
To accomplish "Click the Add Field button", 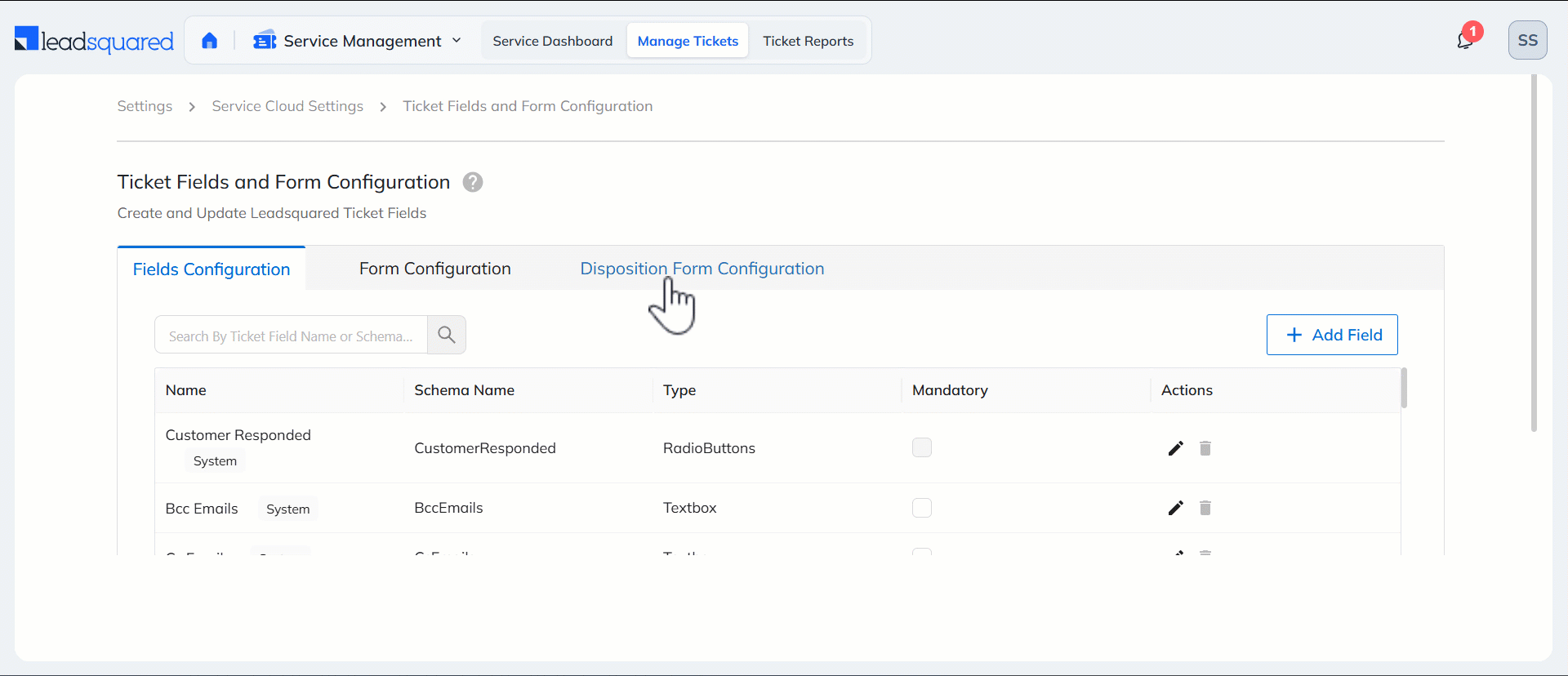I will 1332,335.
